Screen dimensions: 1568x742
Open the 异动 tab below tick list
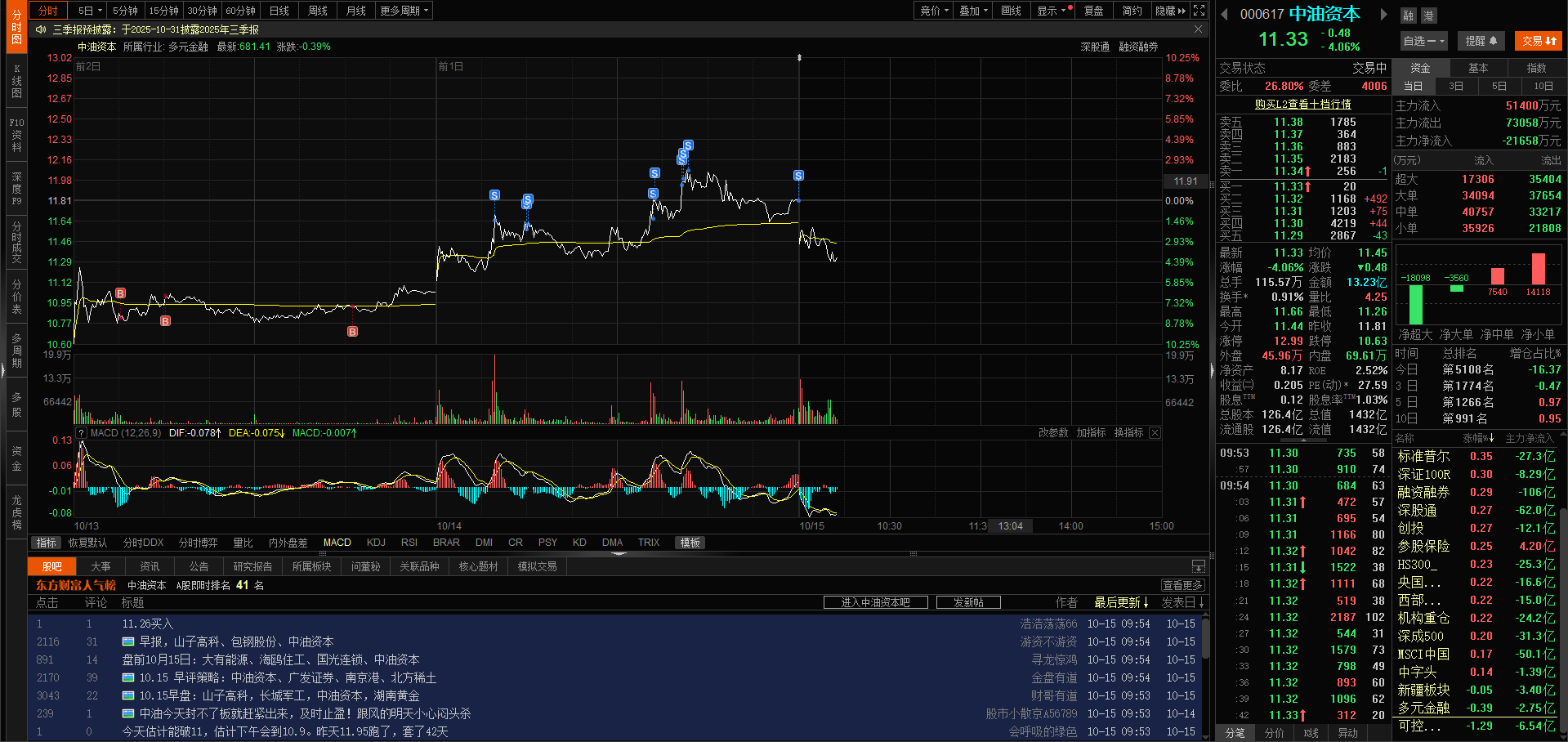(1347, 733)
